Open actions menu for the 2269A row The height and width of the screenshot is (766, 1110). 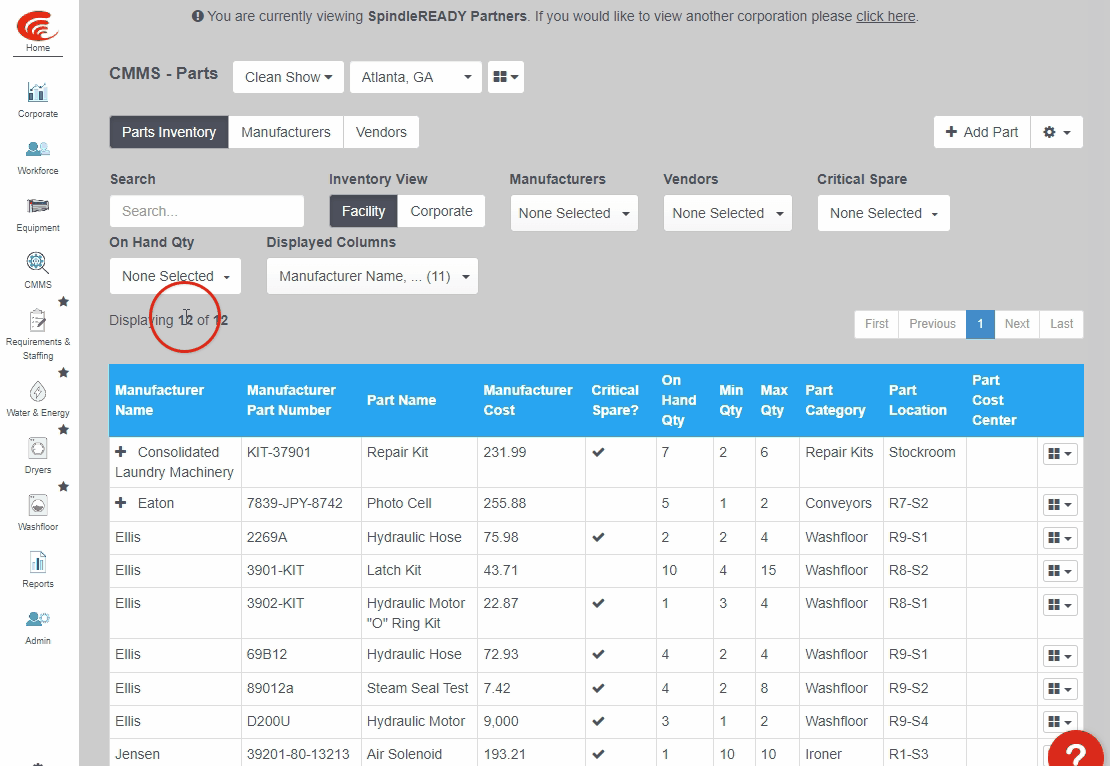[x=1060, y=538]
